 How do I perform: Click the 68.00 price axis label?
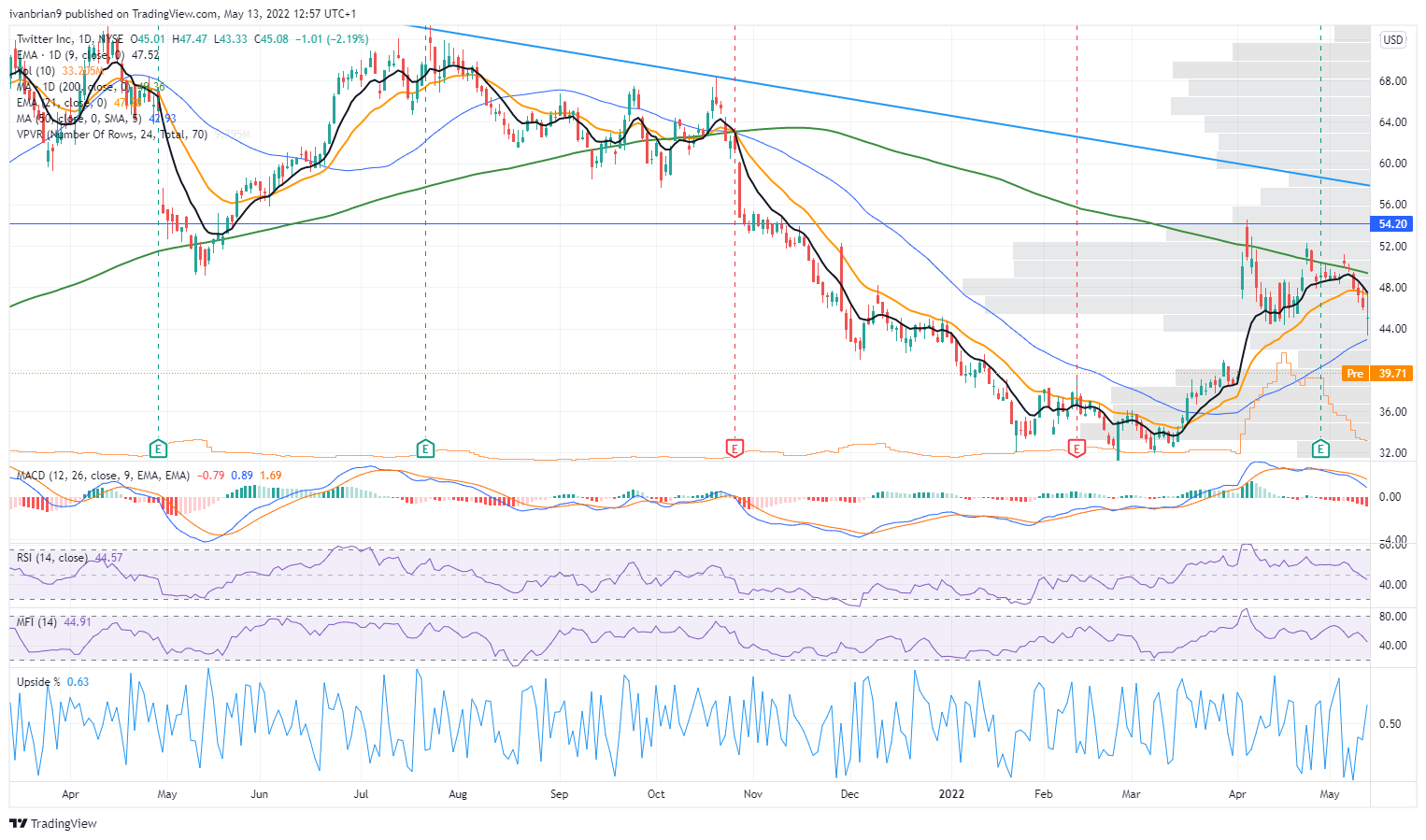1392,81
